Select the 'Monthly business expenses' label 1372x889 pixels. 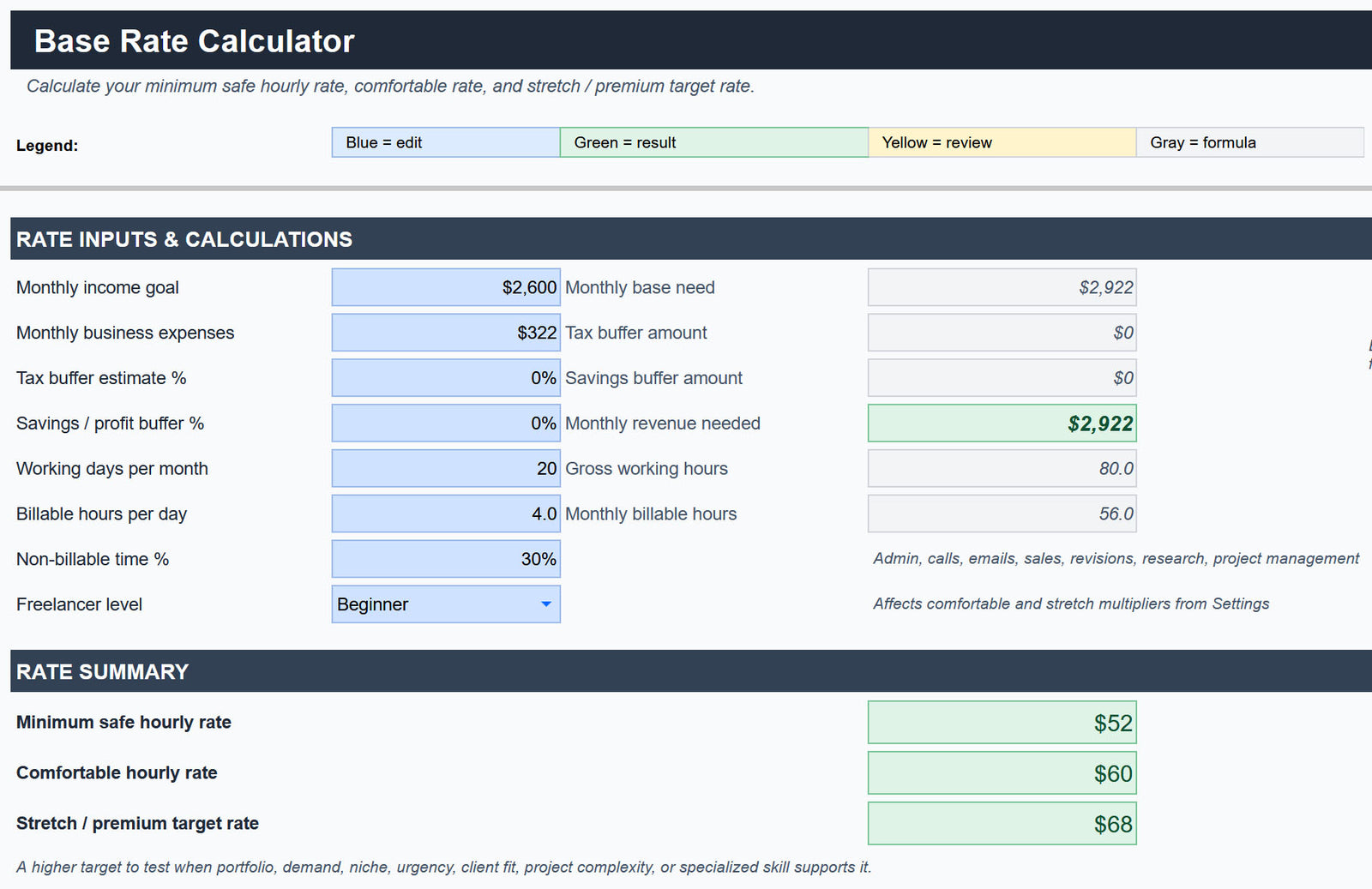click(x=125, y=333)
